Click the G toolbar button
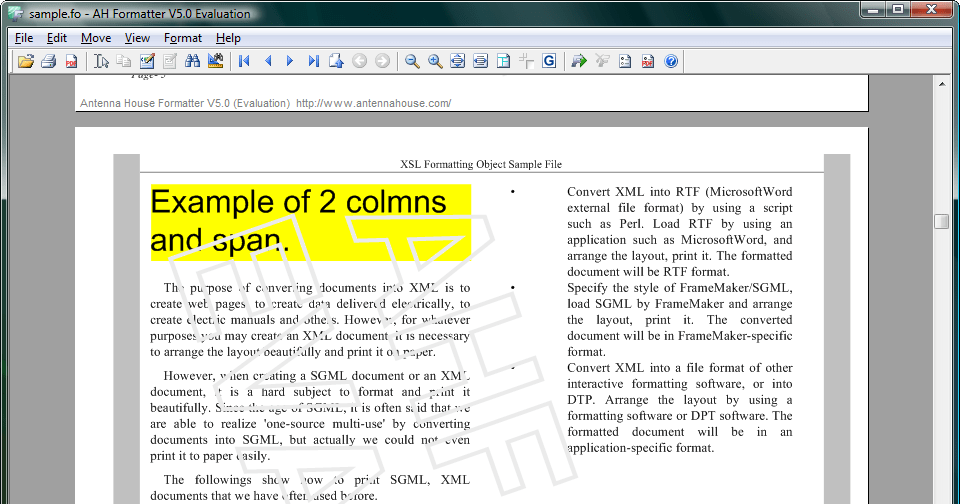 549,61
